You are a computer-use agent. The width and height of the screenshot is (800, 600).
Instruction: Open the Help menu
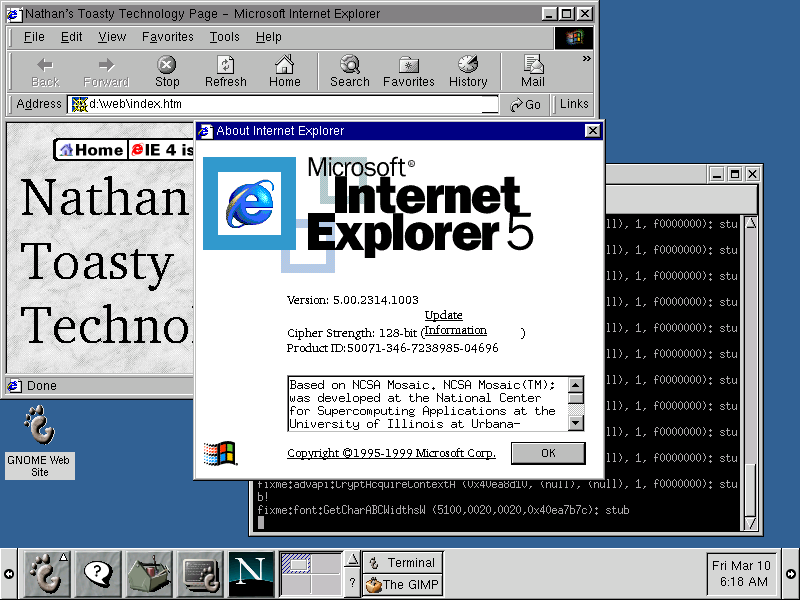click(268, 37)
